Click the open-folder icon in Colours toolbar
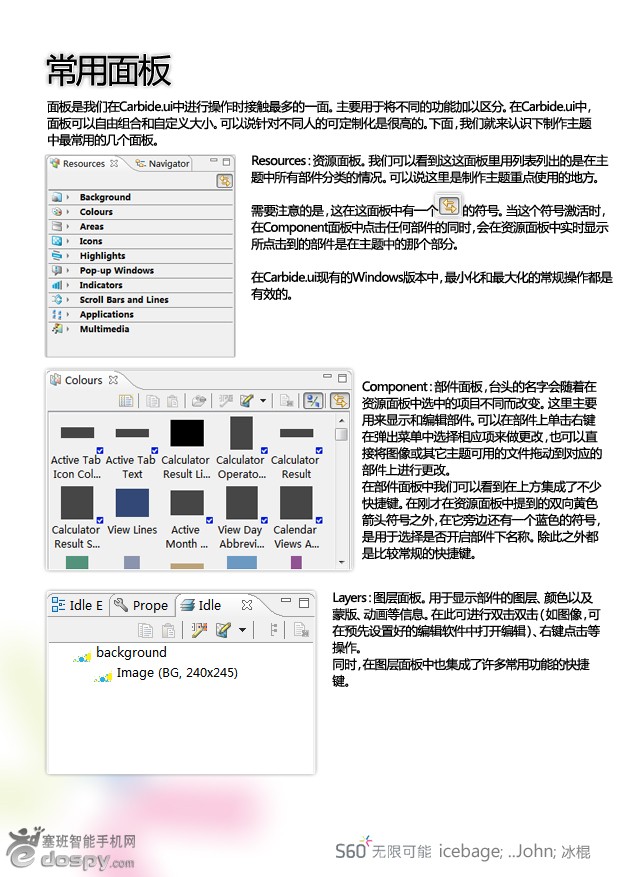620x877 pixels. coord(199,400)
